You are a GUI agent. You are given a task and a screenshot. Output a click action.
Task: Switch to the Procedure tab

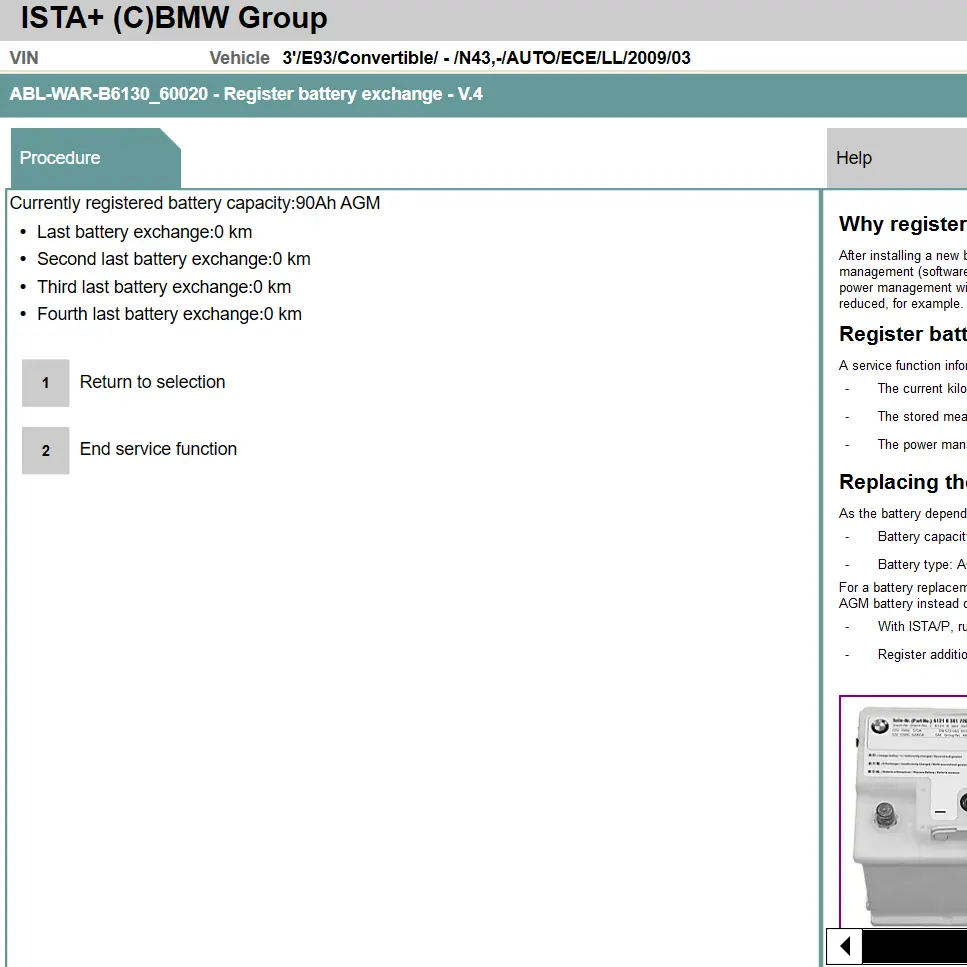point(61,158)
